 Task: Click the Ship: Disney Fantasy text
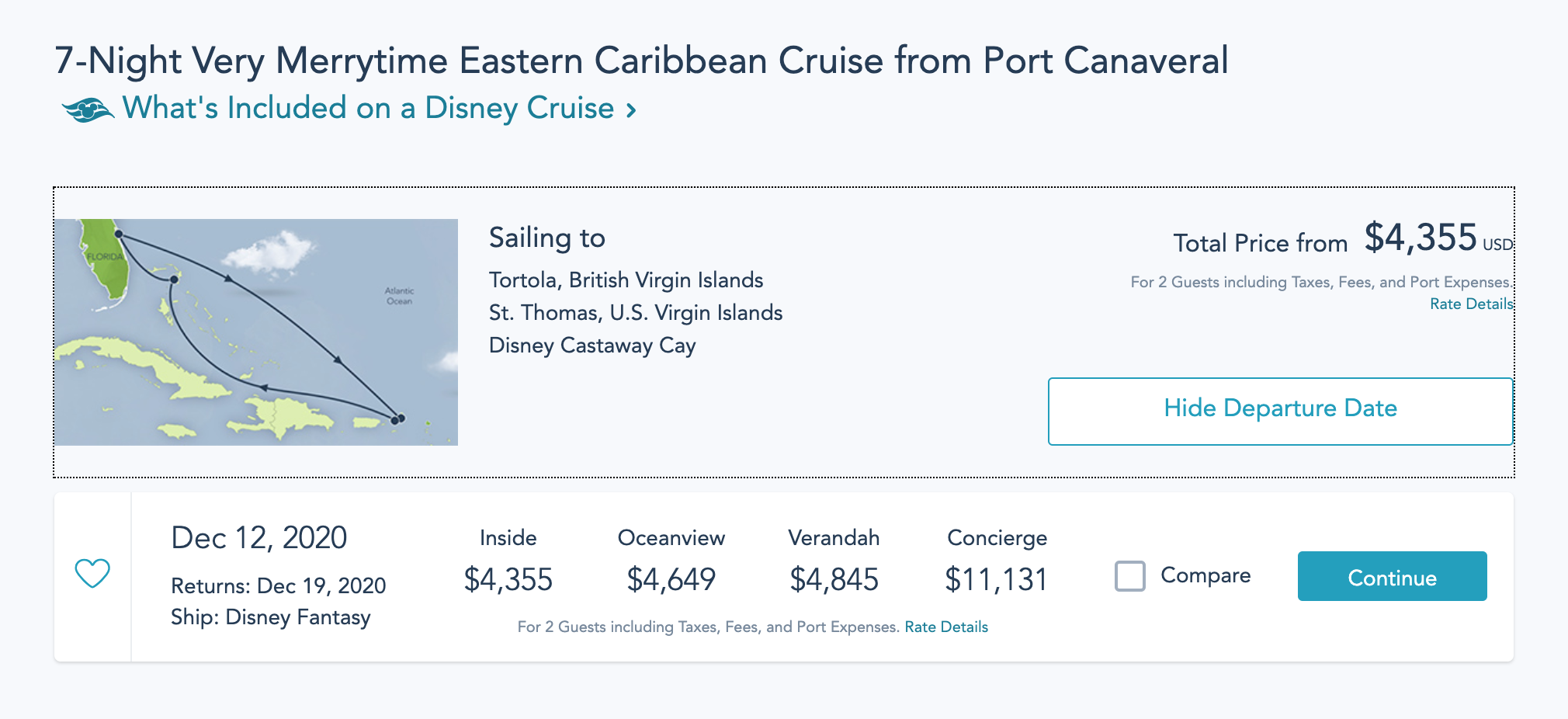tap(271, 617)
